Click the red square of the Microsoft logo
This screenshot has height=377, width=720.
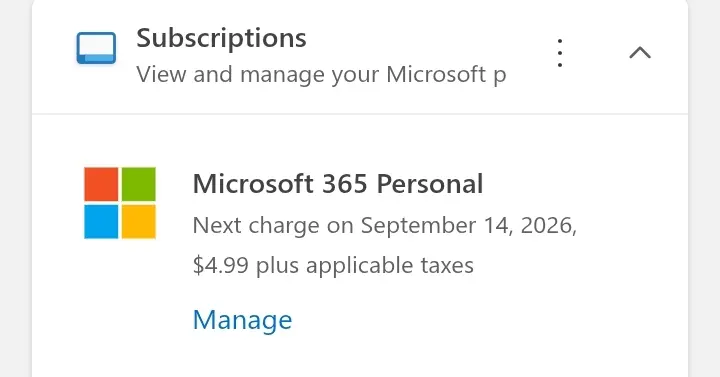click(101, 184)
